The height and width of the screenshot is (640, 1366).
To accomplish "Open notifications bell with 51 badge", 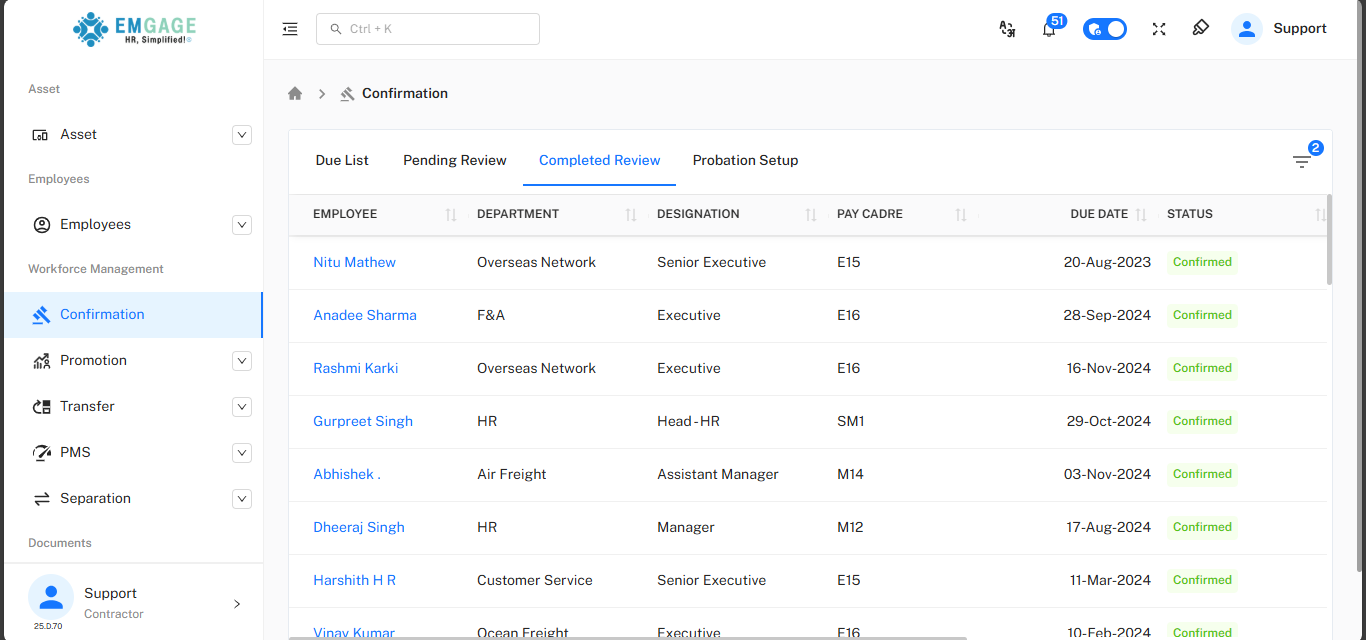I will 1049,29.
